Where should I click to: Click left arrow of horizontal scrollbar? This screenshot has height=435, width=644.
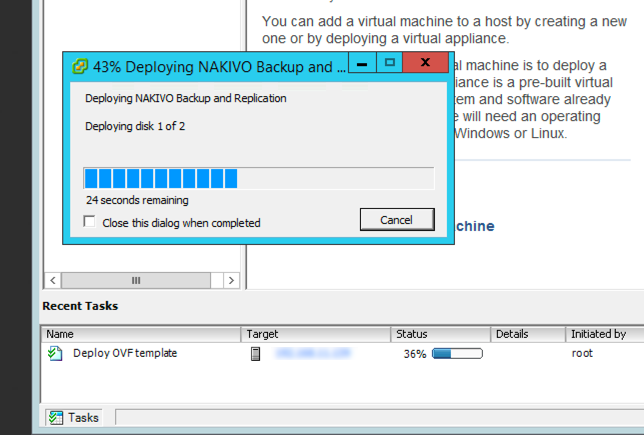click(53, 281)
